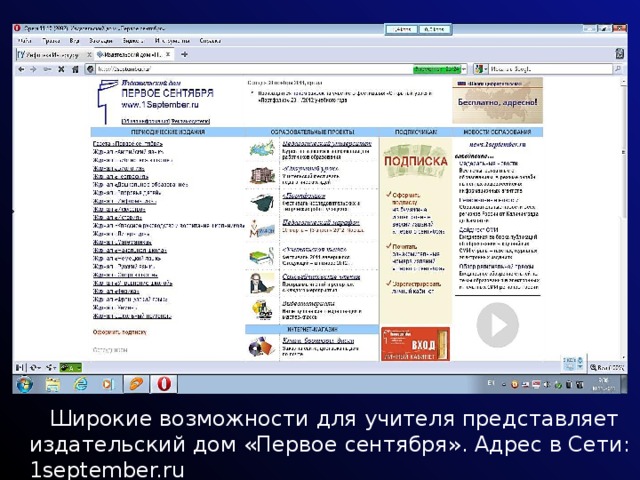Launch Internet Explorer from the taskbar
Screen dimensions: 640x480
point(81,384)
